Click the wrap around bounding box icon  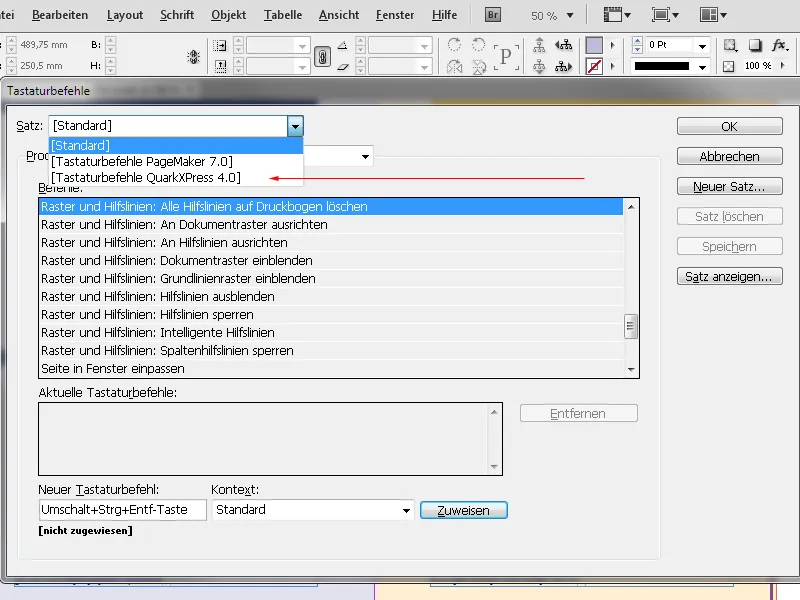[730, 45]
